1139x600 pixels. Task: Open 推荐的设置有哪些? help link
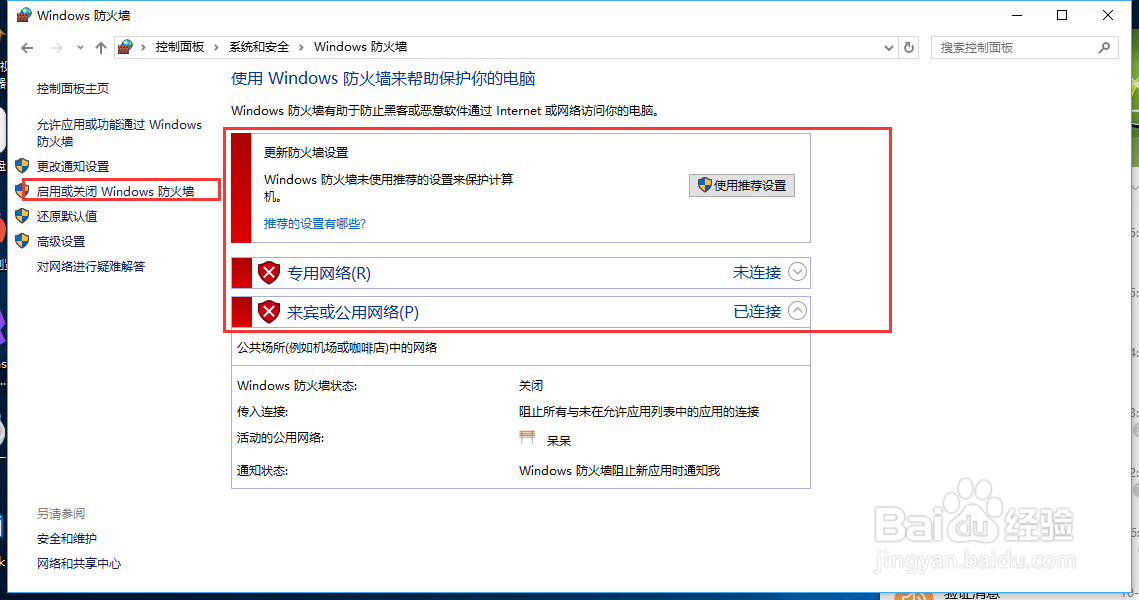click(315, 224)
